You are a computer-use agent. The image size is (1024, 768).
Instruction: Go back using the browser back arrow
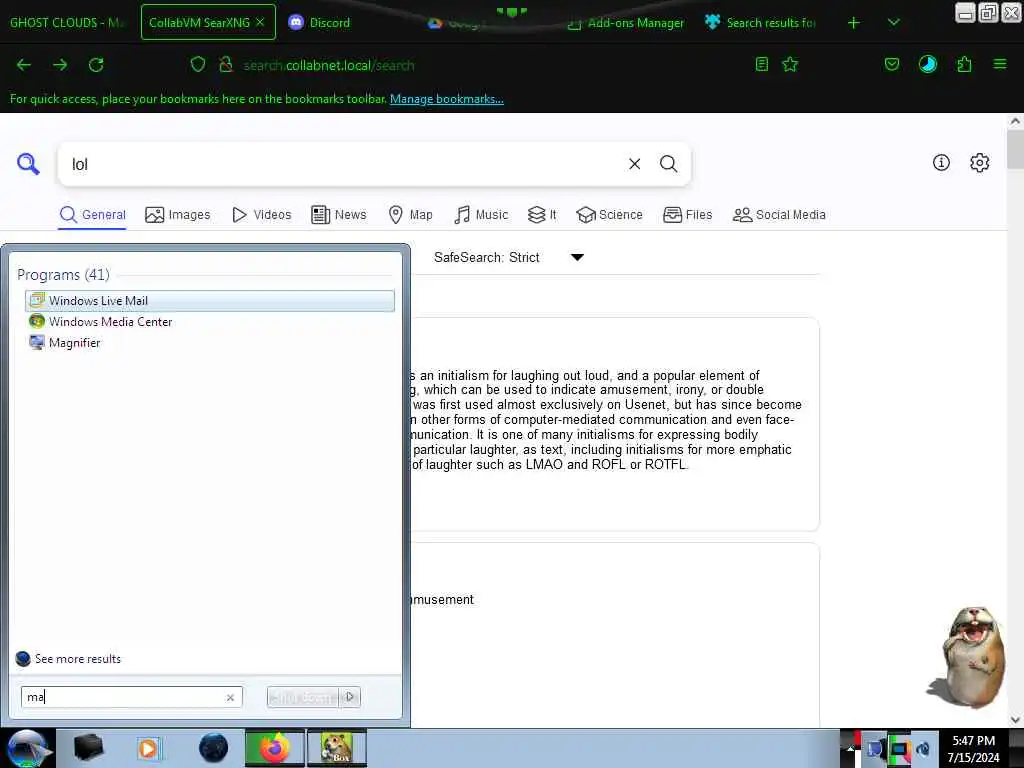[x=24, y=65]
